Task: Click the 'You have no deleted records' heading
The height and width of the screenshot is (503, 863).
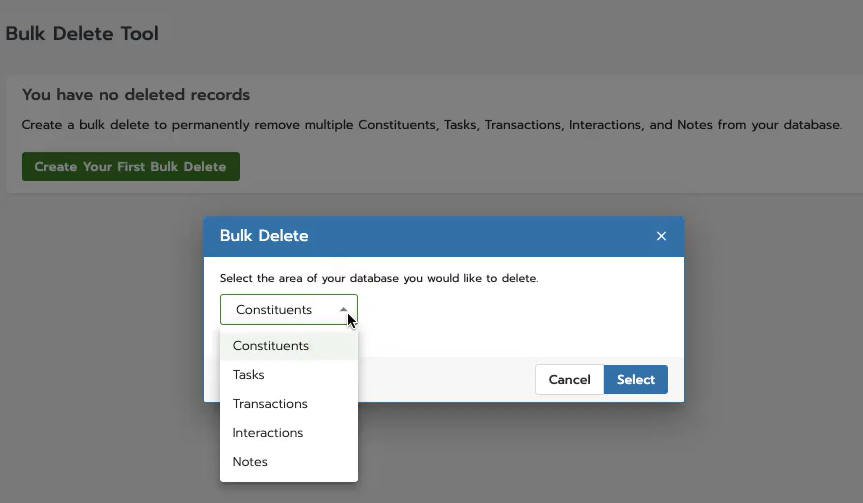Action: tap(136, 95)
